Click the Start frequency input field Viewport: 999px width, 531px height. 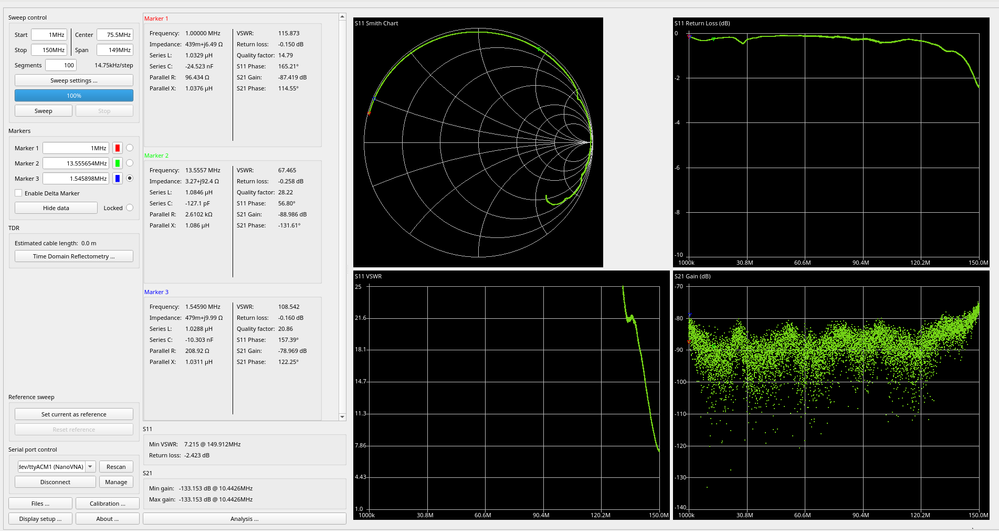(x=49, y=34)
